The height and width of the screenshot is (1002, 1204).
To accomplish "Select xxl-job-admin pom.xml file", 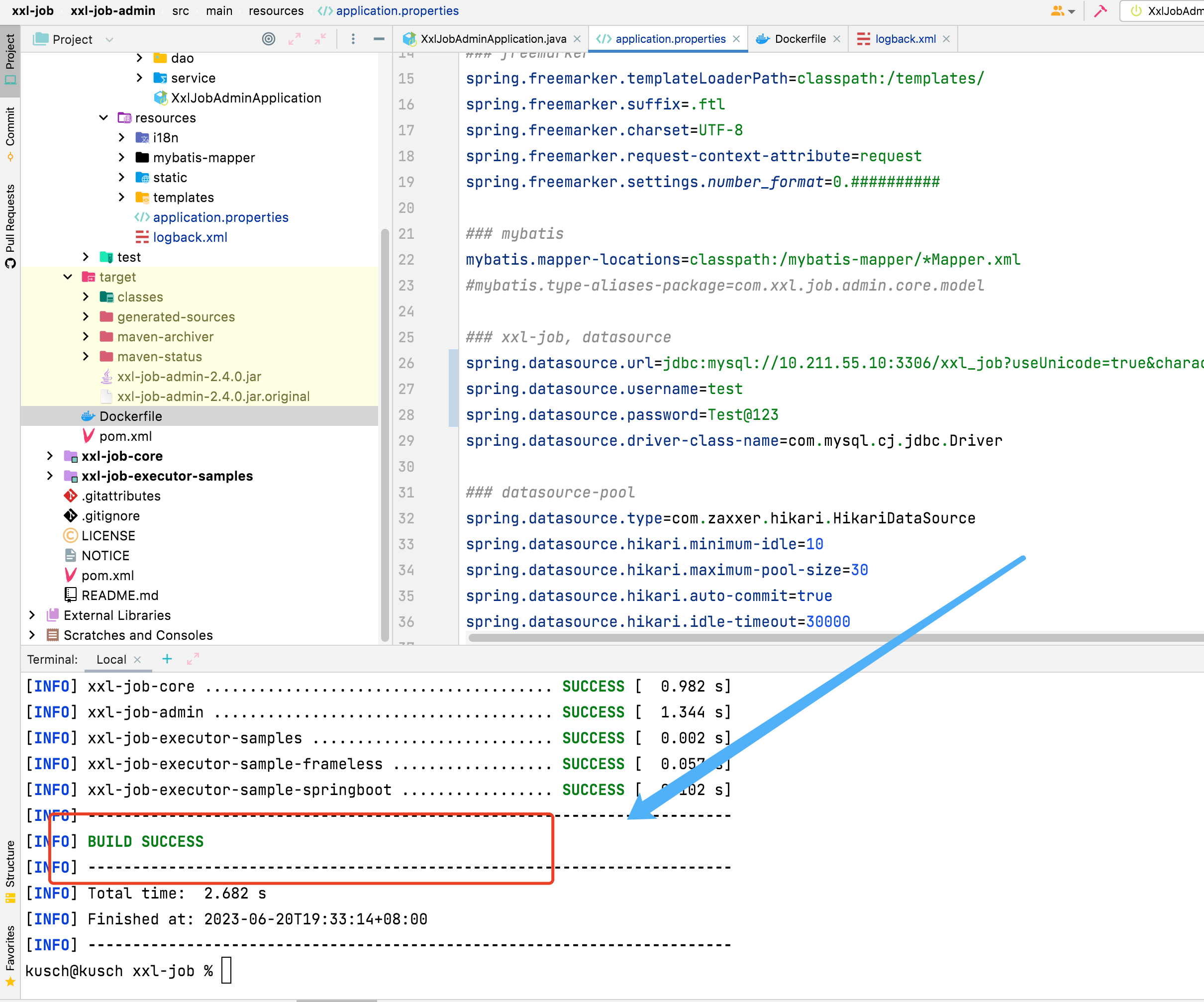I will pyautogui.click(x=117, y=436).
